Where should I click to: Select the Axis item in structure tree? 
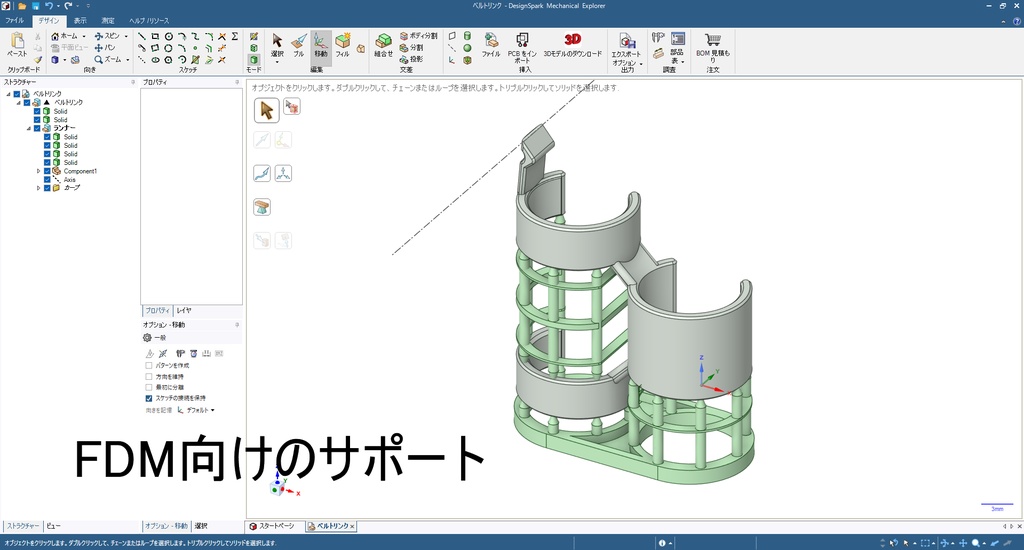tap(70, 180)
